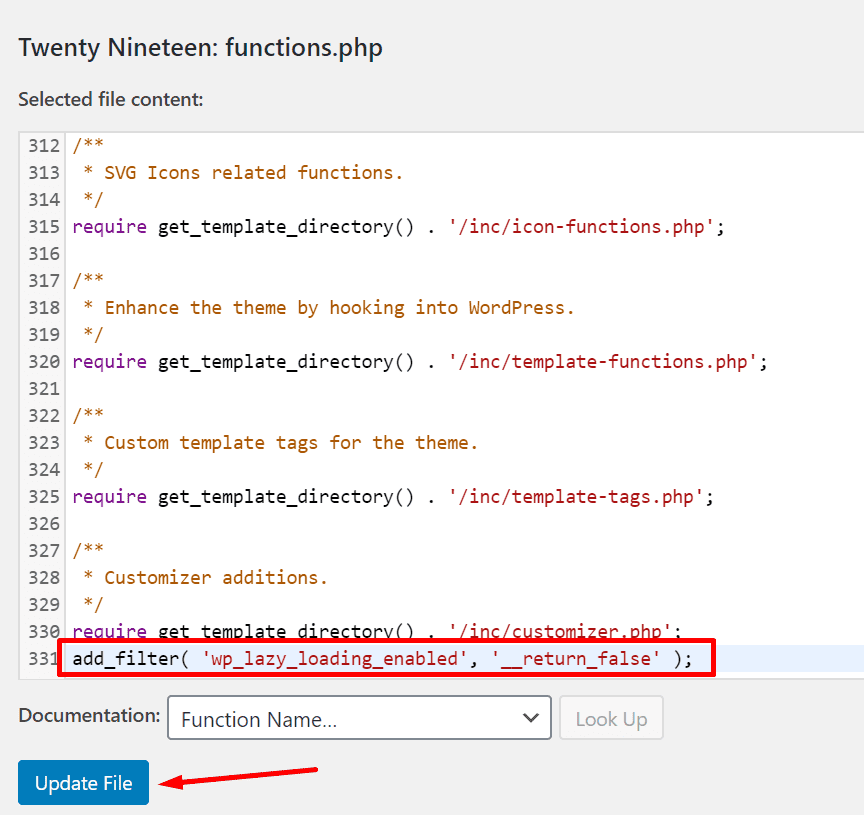Click get_template_directory() on line 315
Viewport: 864px width, 815px height.
coord(286,226)
